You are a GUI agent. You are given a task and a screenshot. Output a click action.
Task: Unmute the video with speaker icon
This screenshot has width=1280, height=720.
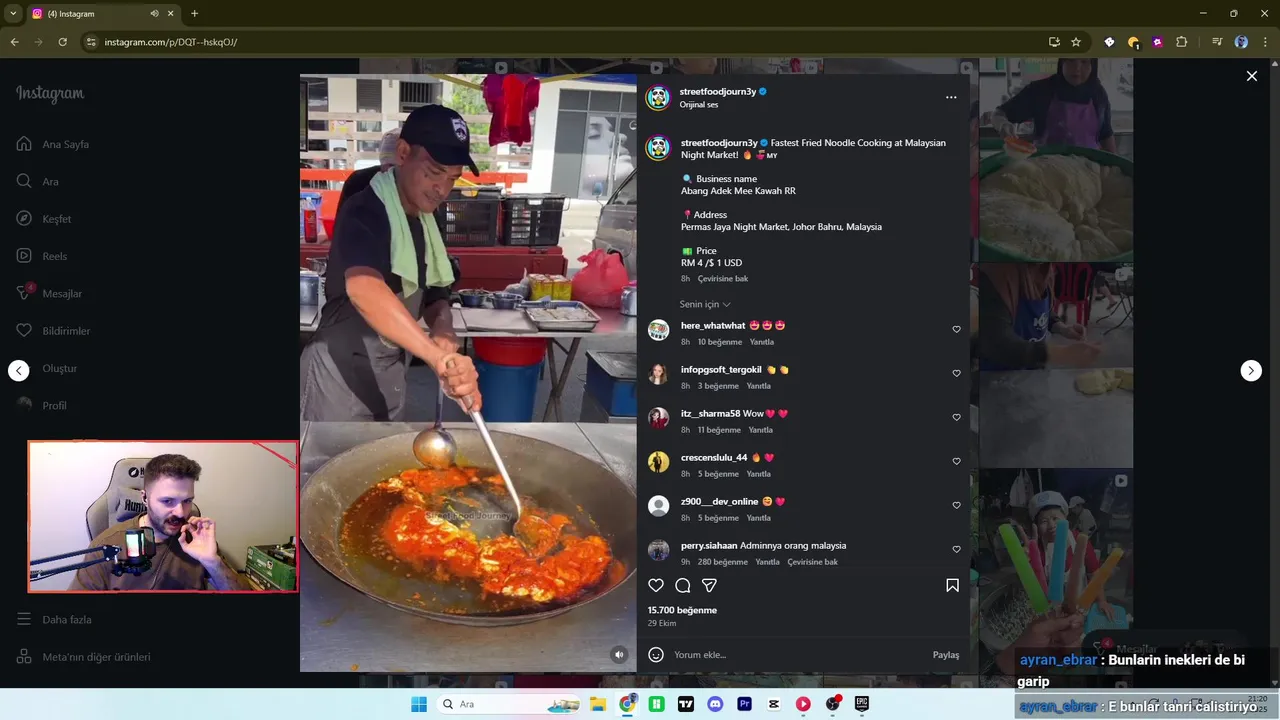[x=619, y=655]
